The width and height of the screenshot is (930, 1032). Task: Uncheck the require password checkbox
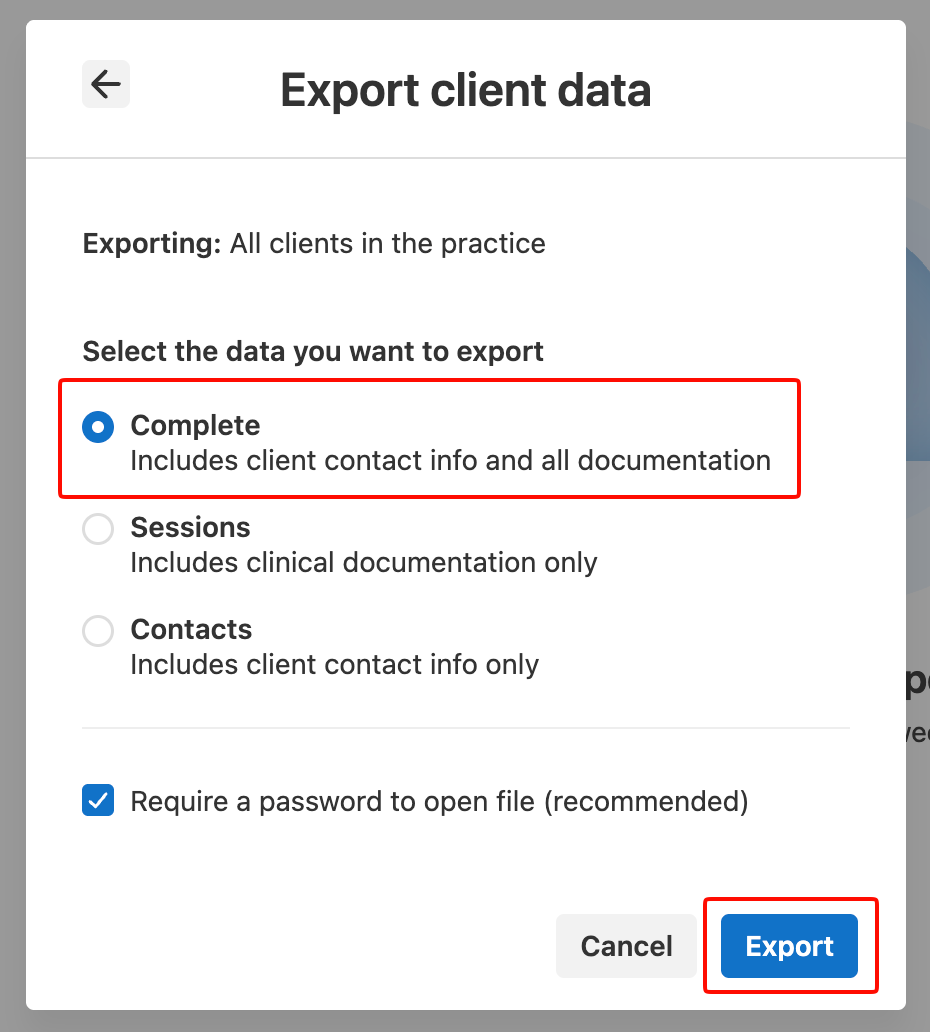(98, 801)
